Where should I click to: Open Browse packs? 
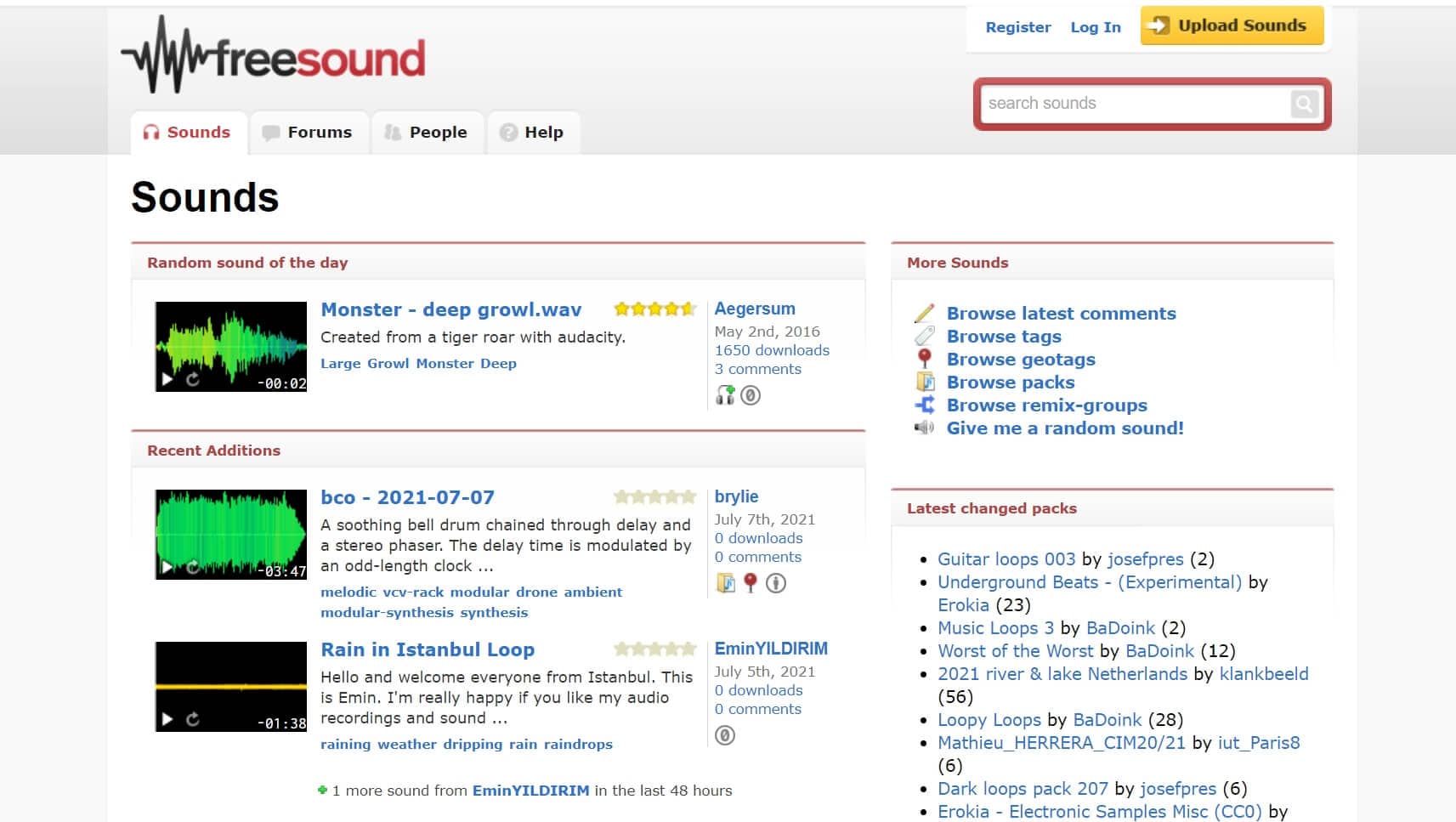pyautogui.click(x=1011, y=382)
